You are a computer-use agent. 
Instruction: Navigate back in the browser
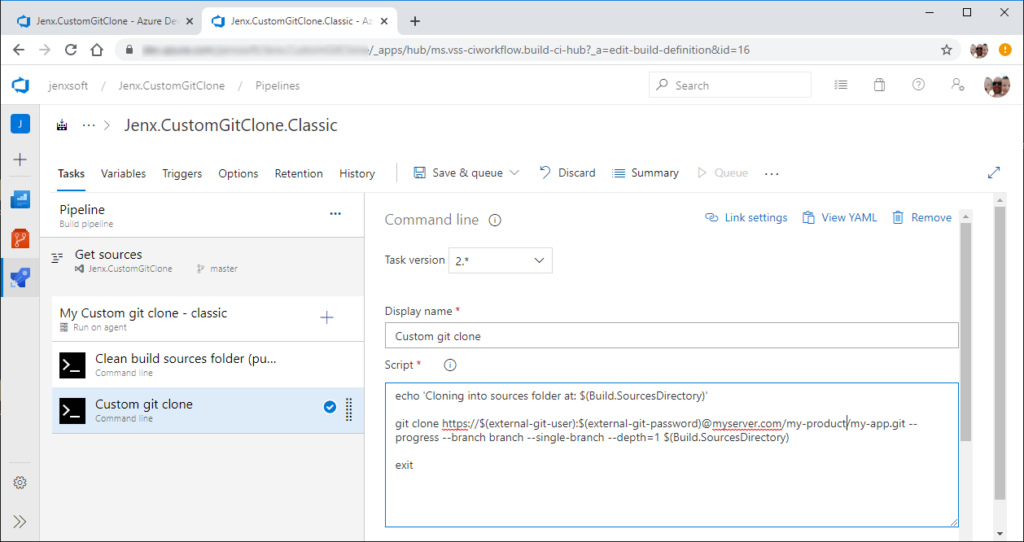pyautogui.click(x=19, y=50)
